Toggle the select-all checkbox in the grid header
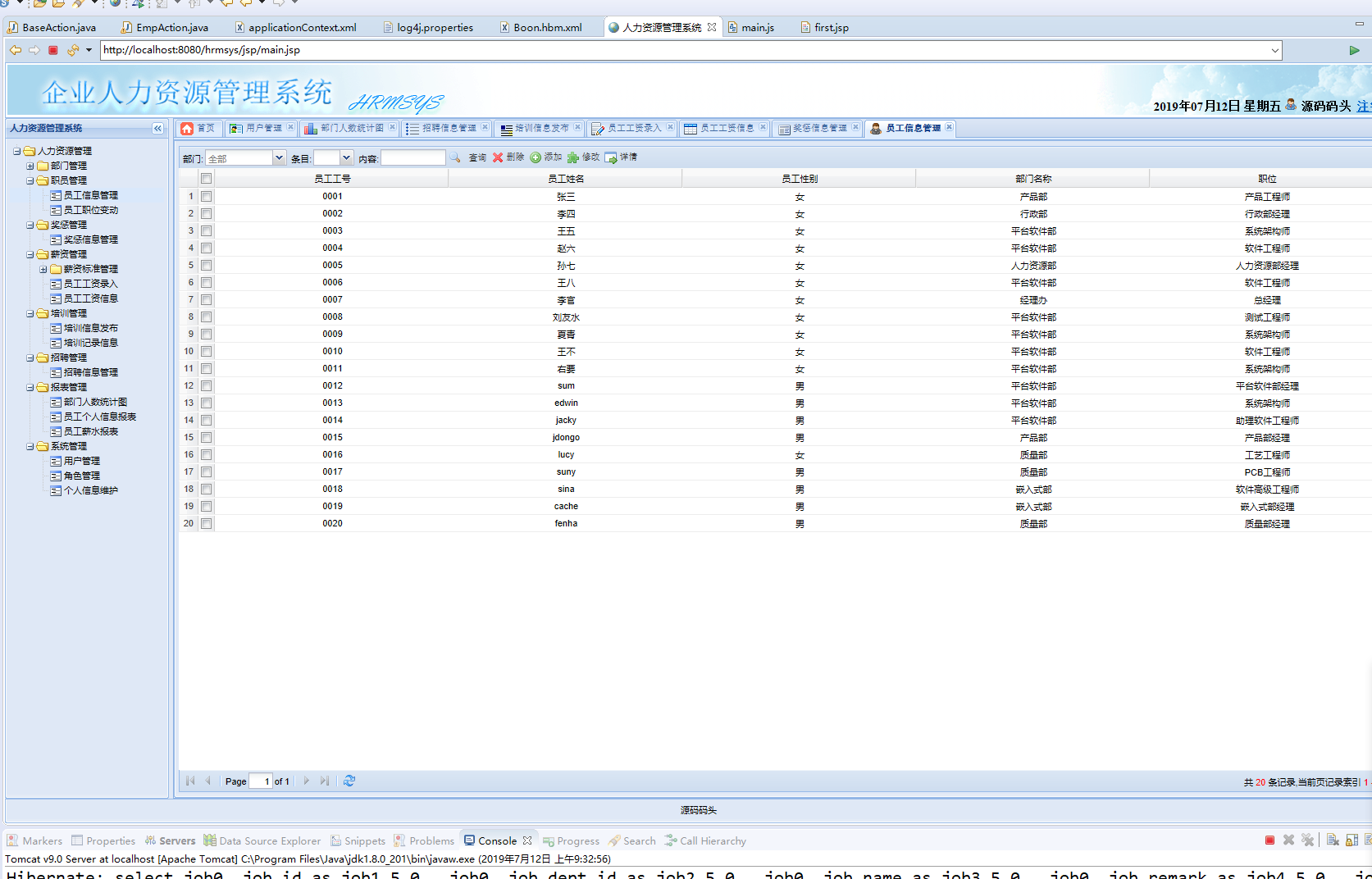1372x879 pixels. pos(207,179)
